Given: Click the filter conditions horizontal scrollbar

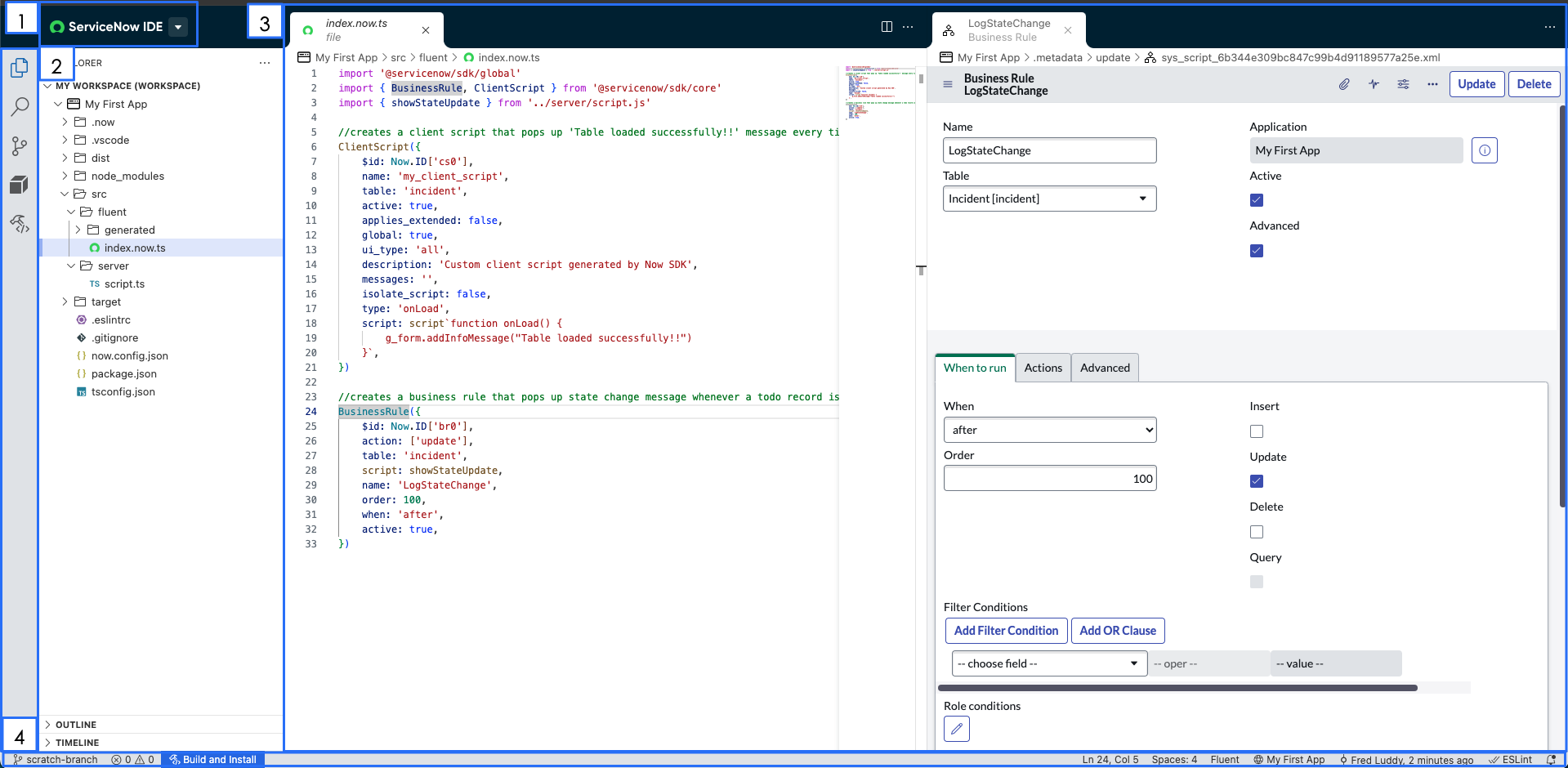Looking at the screenshot, I should coord(1177,688).
